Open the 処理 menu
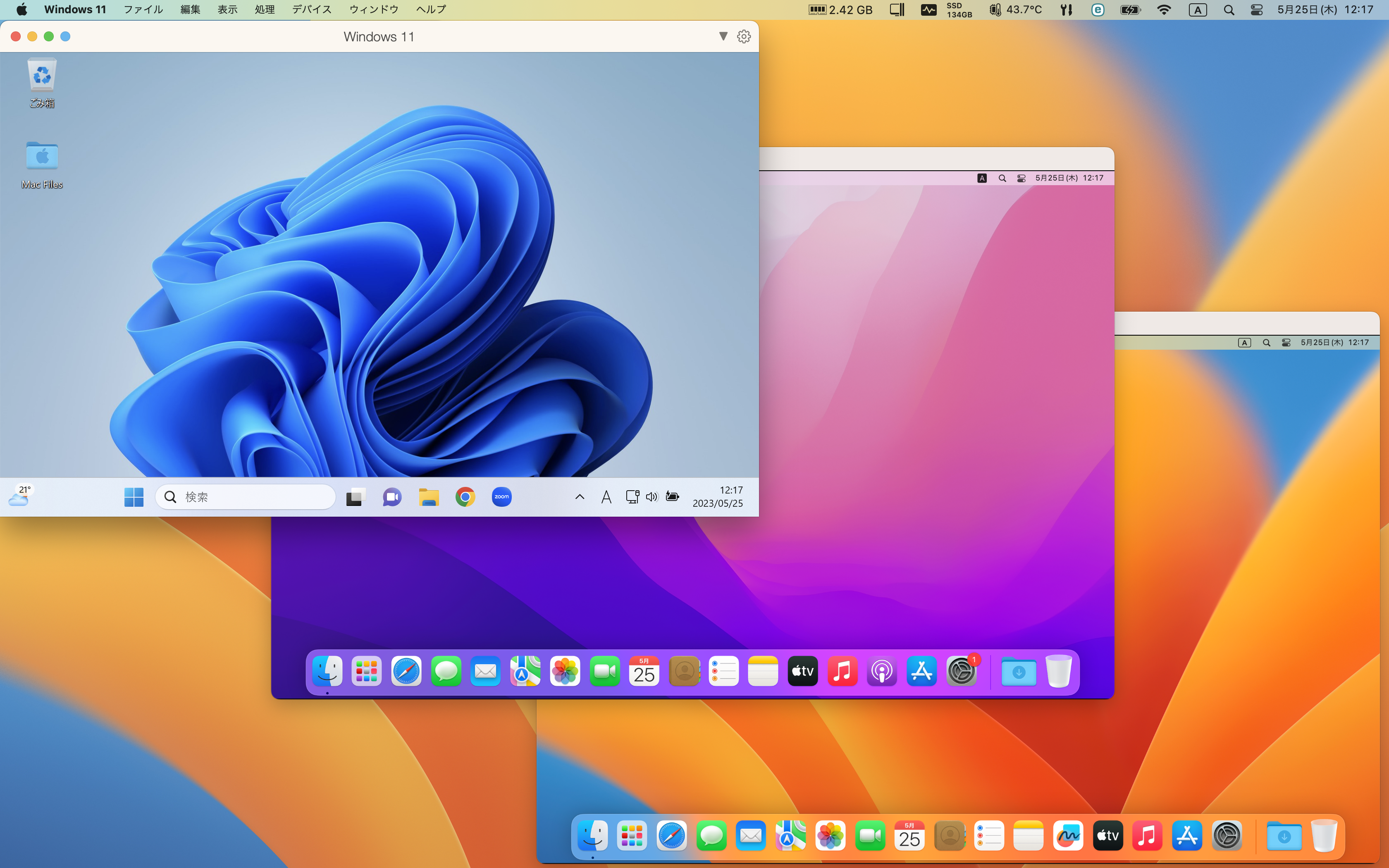This screenshot has width=1389, height=868. [x=265, y=10]
